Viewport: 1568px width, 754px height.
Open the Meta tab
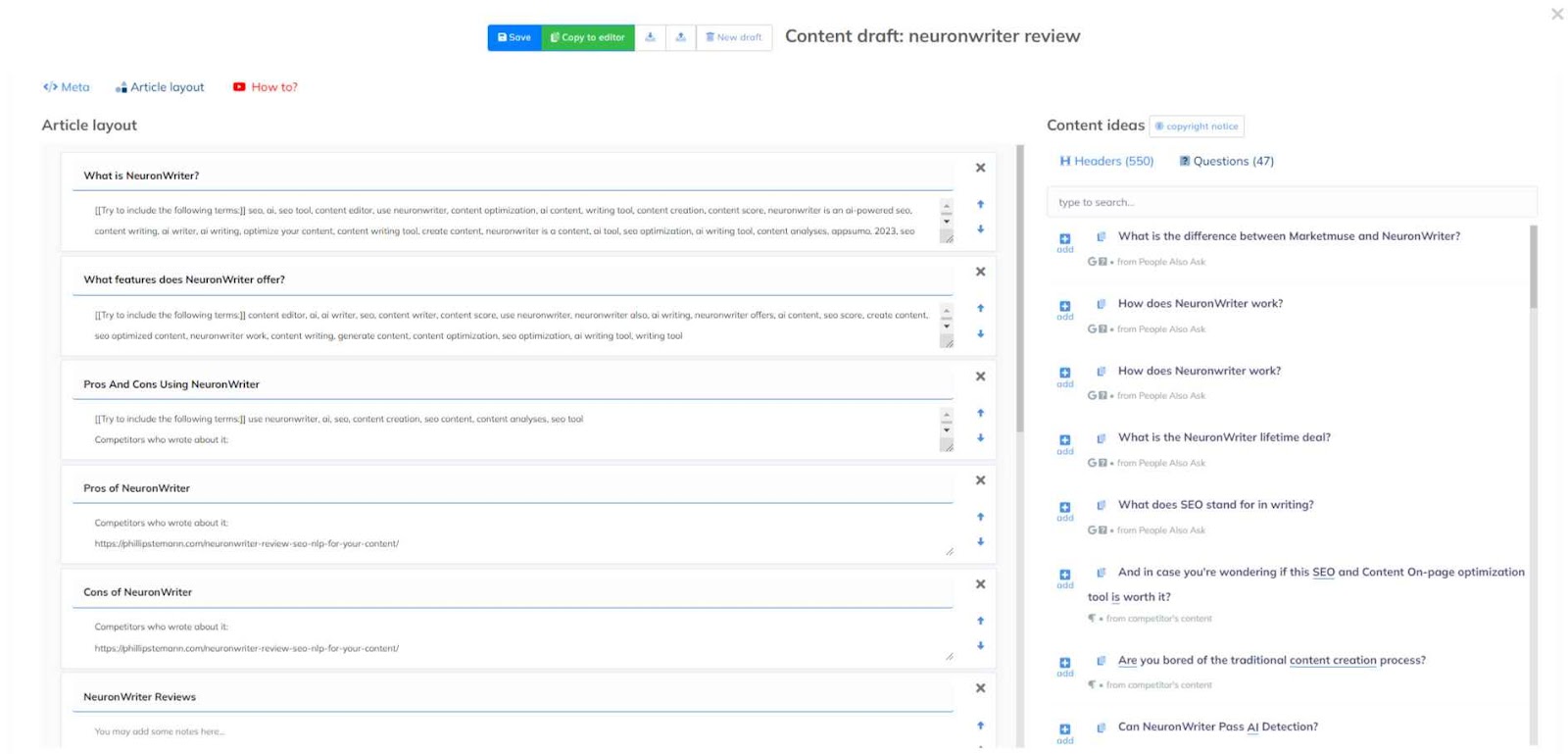pos(66,87)
